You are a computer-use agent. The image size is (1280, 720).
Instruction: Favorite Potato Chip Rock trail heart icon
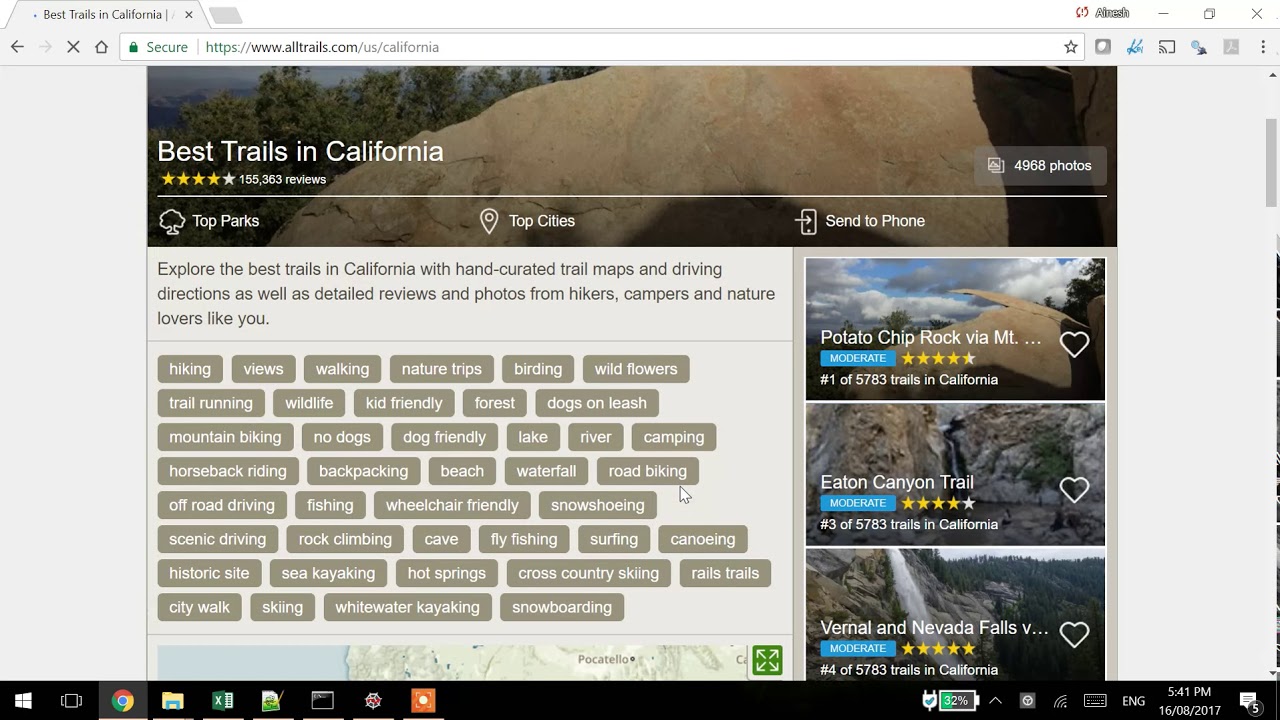click(x=1074, y=344)
